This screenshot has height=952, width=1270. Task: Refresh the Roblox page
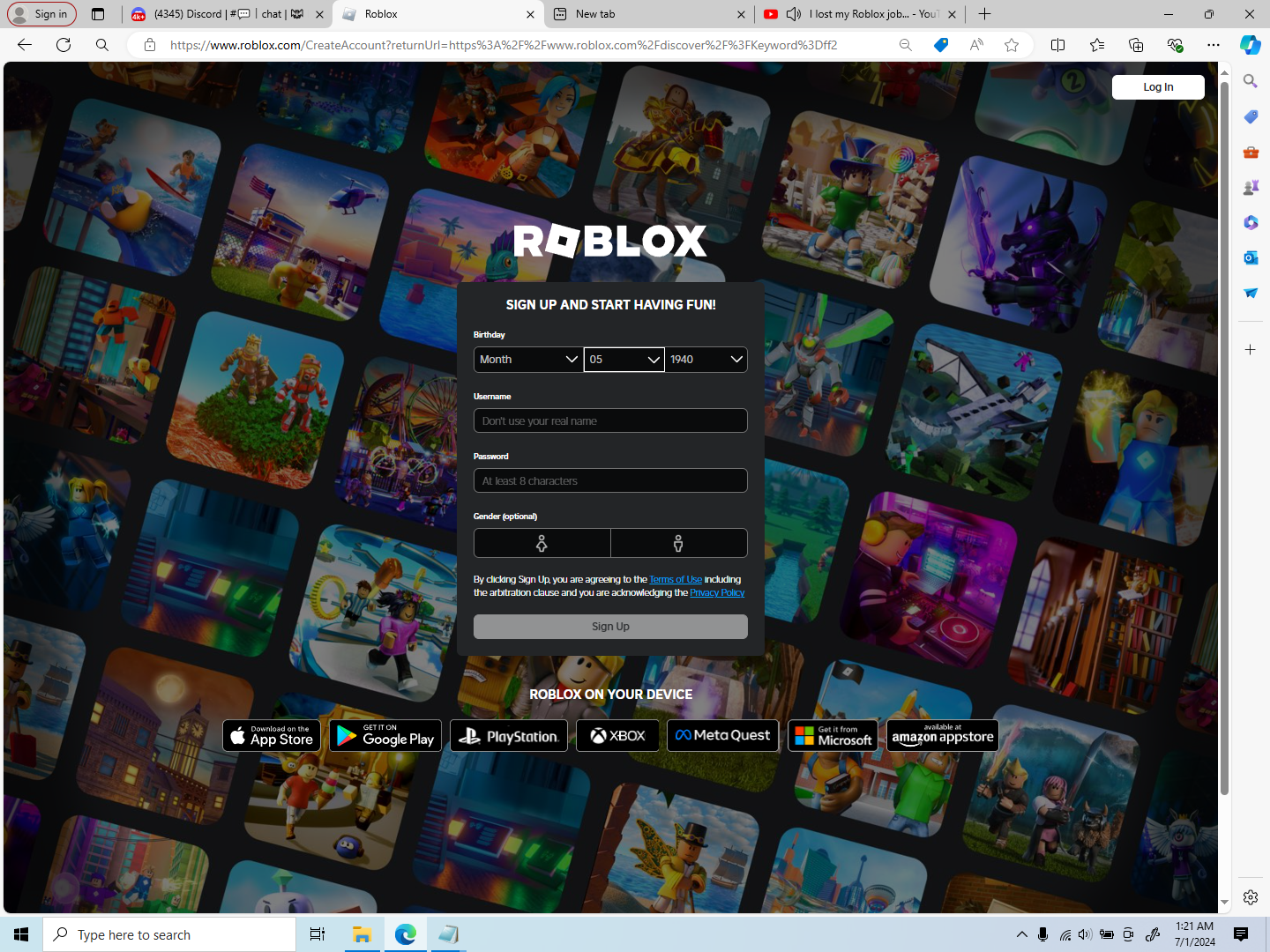[x=63, y=45]
